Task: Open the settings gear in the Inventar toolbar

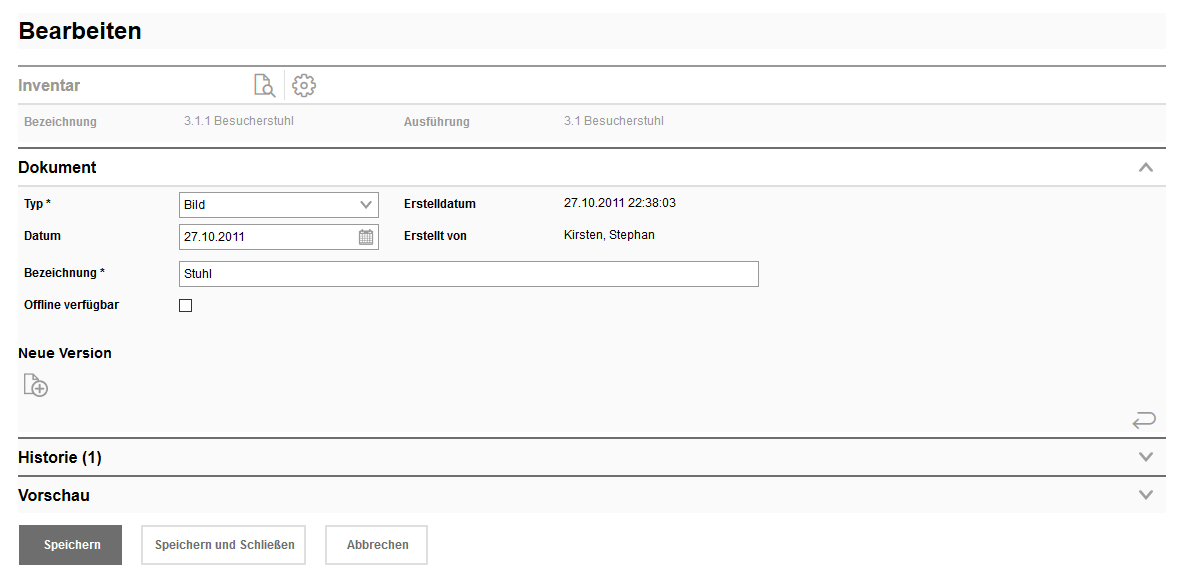Action: 303,85
